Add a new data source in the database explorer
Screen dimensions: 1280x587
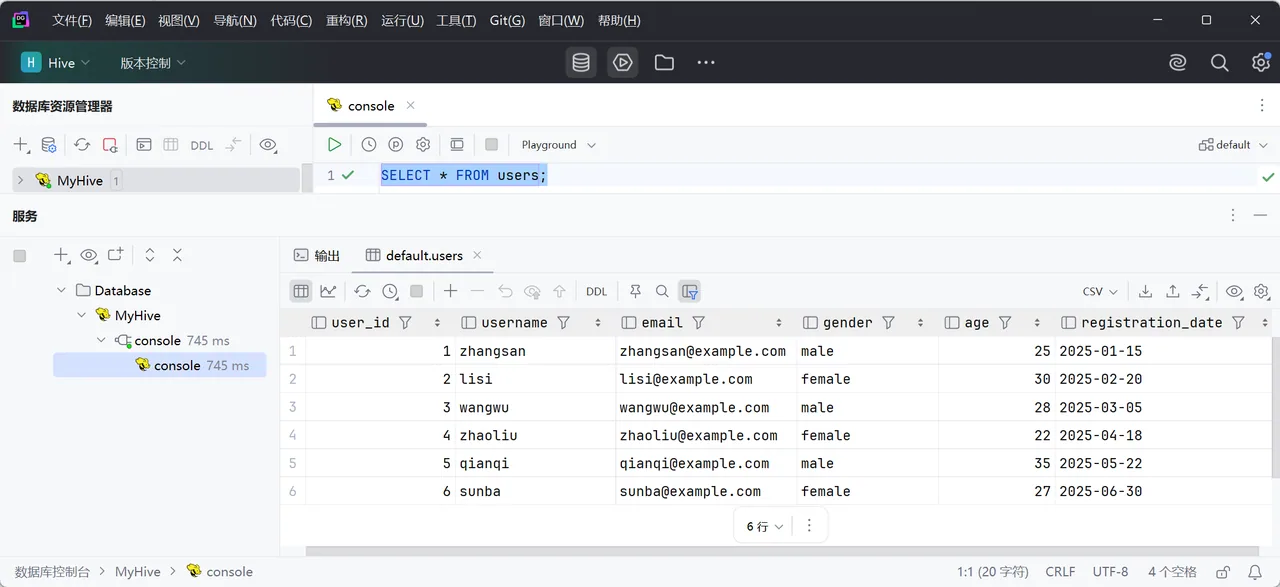[x=21, y=145]
